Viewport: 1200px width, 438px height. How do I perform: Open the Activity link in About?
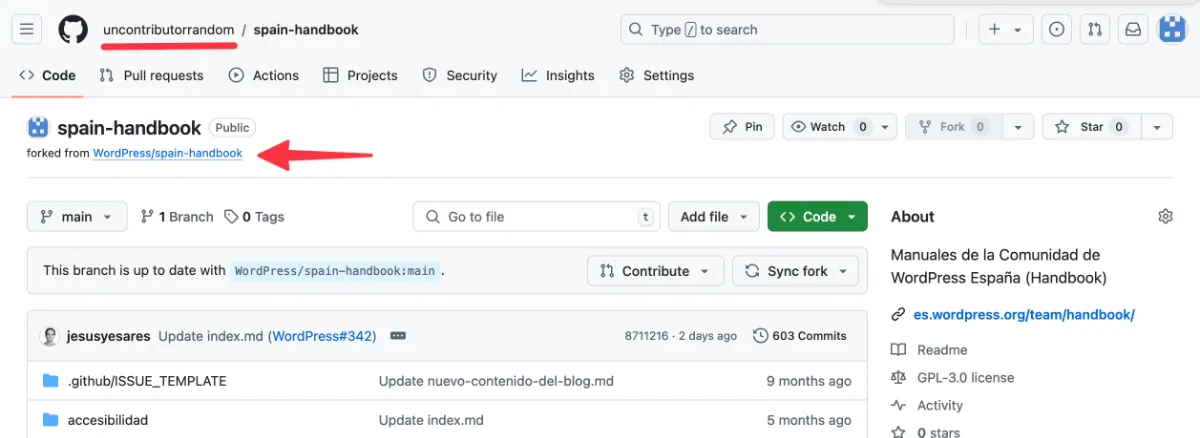point(940,406)
